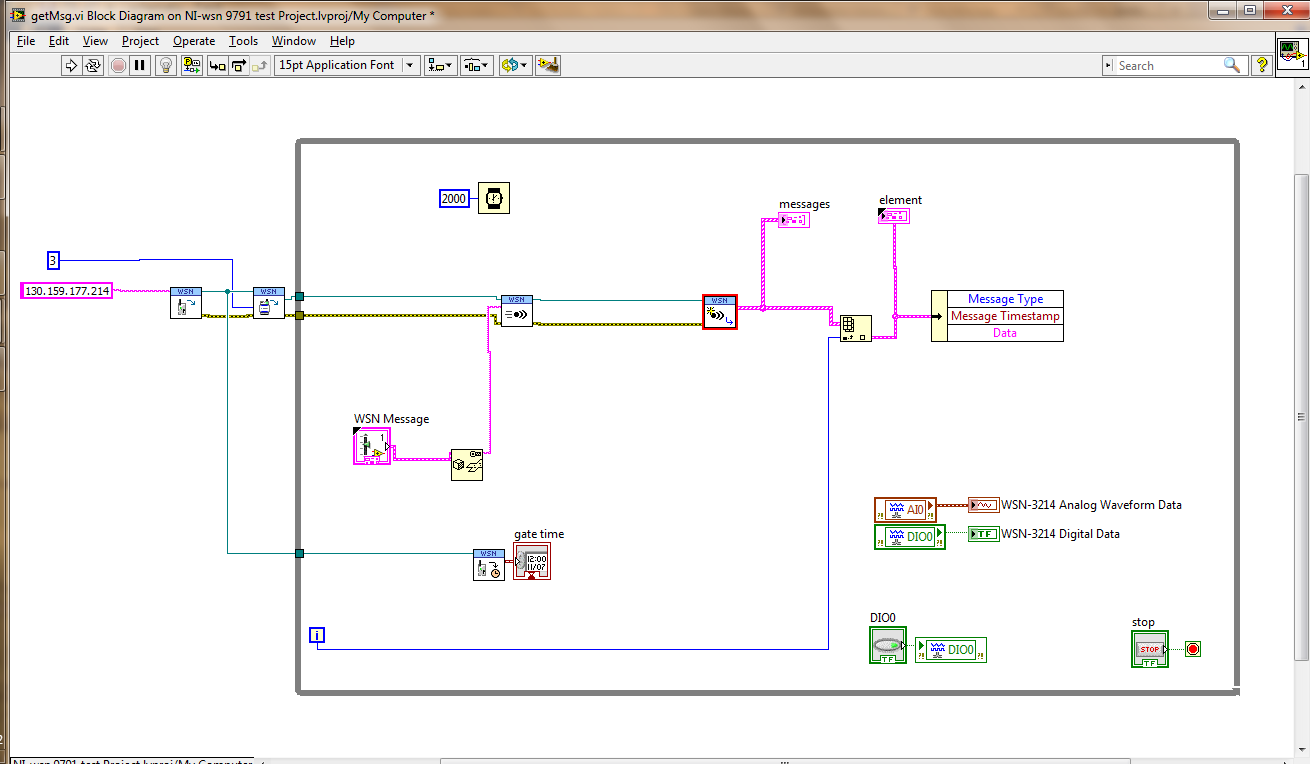1310x764 pixels.
Task: Select the DIO0 boolean control terminal
Action: [x=888, y=645]
